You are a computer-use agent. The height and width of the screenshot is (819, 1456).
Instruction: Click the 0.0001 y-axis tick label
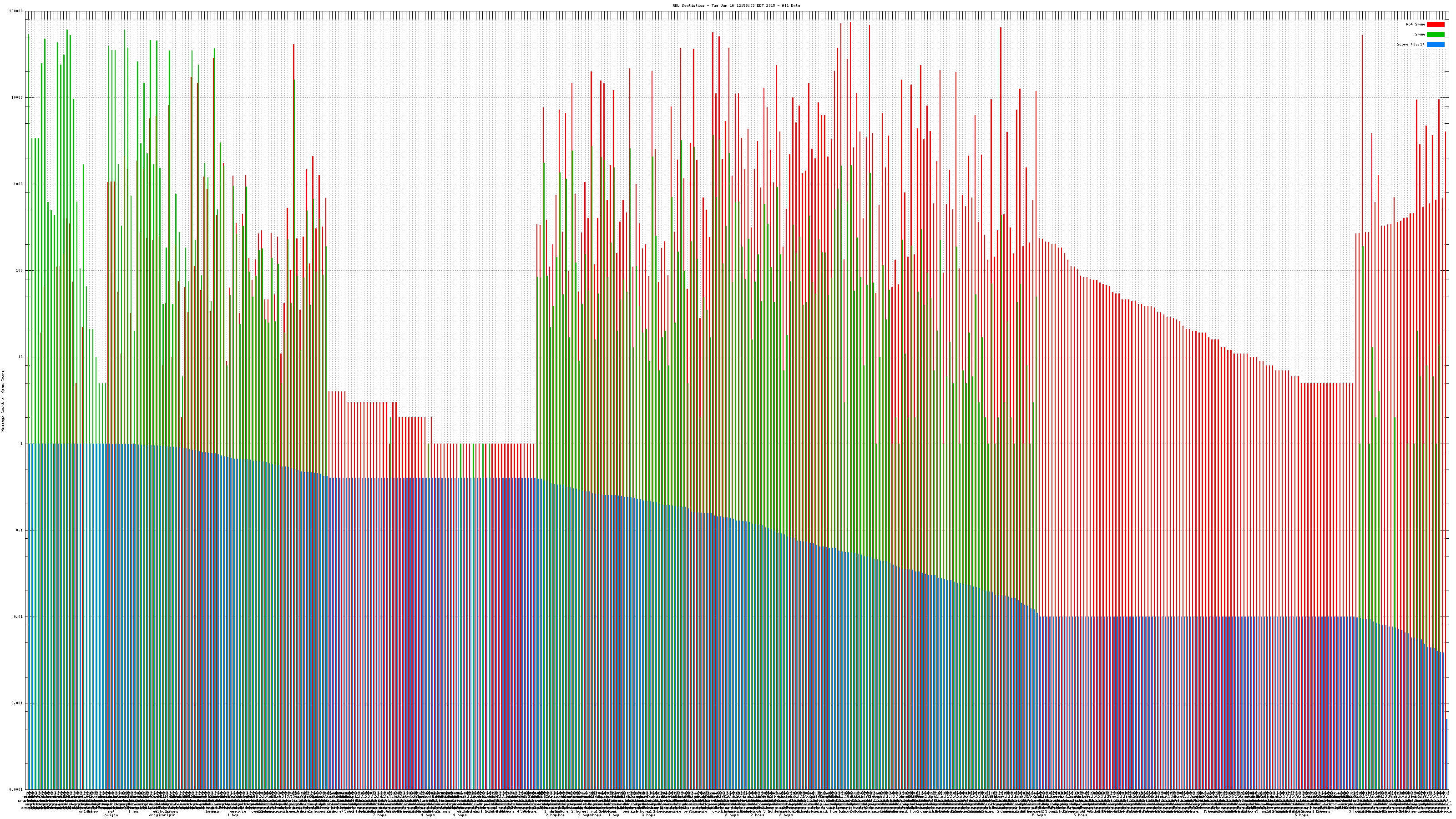pyautogui.click(x=17, y=789)
